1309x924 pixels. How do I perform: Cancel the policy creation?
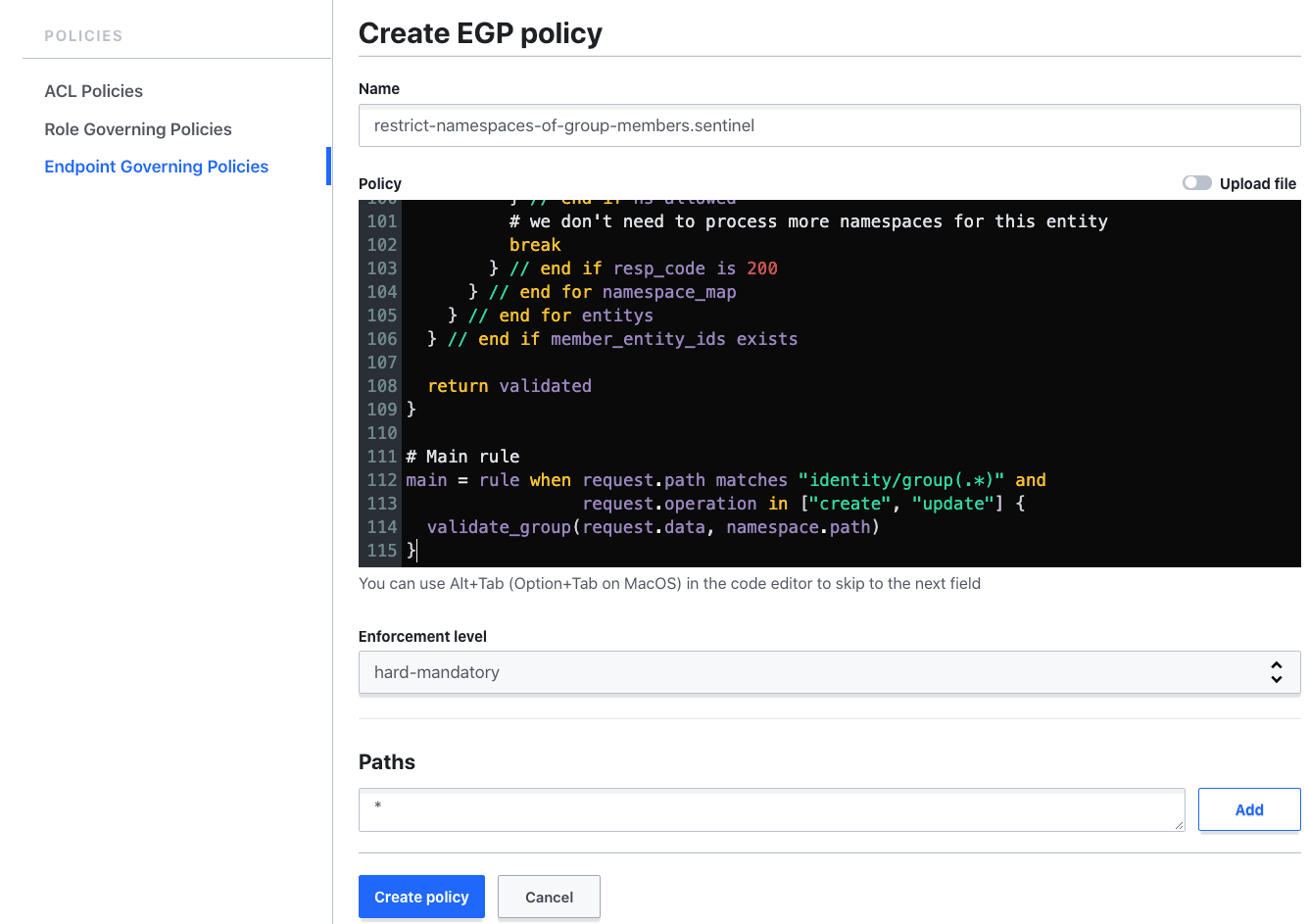click(x=549, y=897)
